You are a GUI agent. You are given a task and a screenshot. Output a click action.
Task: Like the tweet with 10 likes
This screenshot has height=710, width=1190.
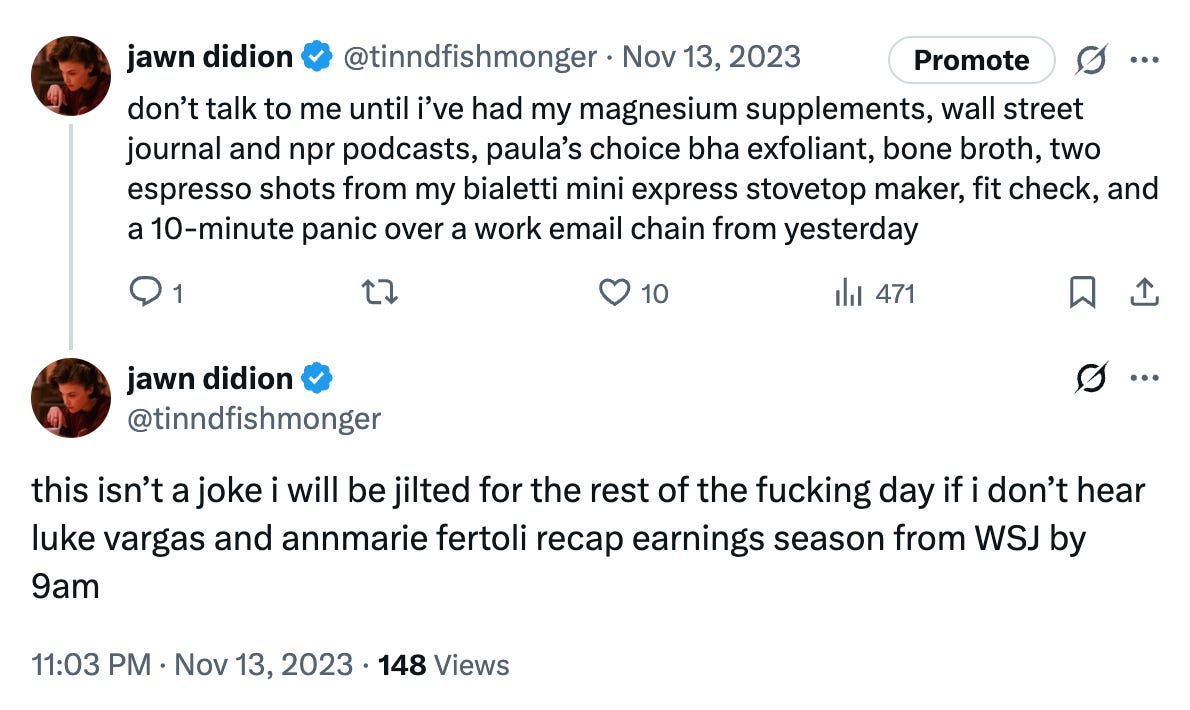tap(612, 293)
